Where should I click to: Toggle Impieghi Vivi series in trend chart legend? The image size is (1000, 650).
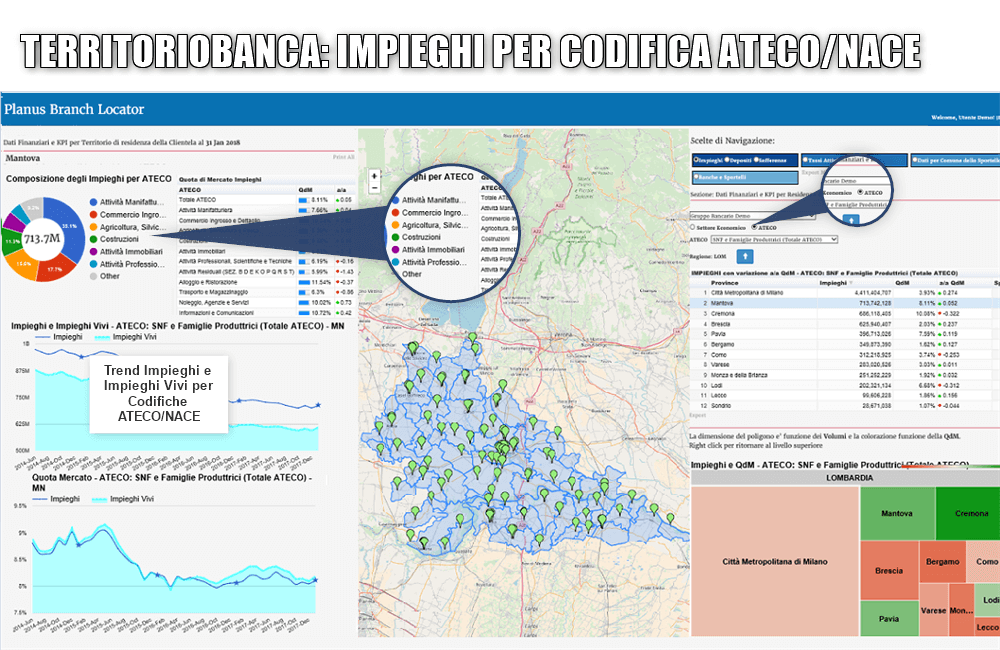[125, 337]
